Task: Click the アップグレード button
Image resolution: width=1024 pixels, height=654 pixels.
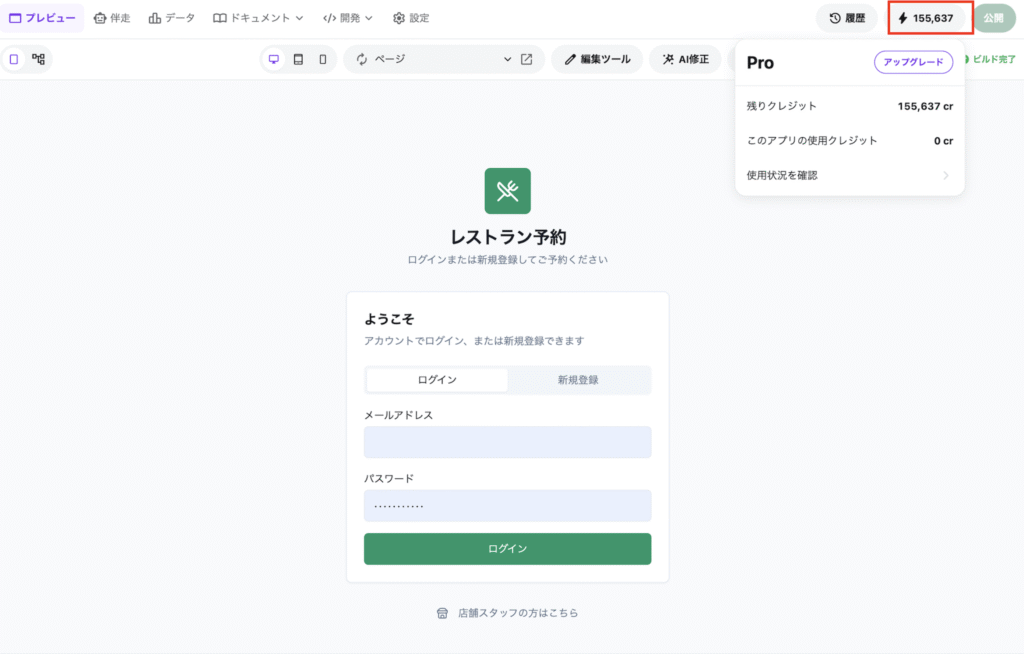Action: 913,62
